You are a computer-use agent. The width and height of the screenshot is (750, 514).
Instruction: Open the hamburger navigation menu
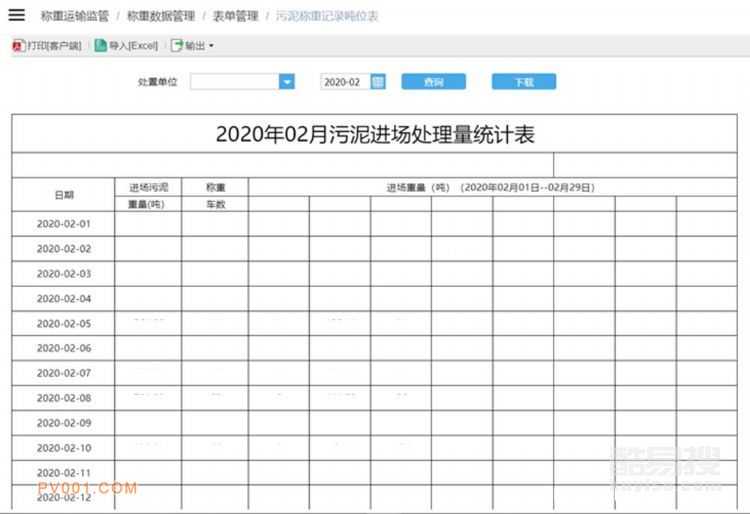[17, 16]
